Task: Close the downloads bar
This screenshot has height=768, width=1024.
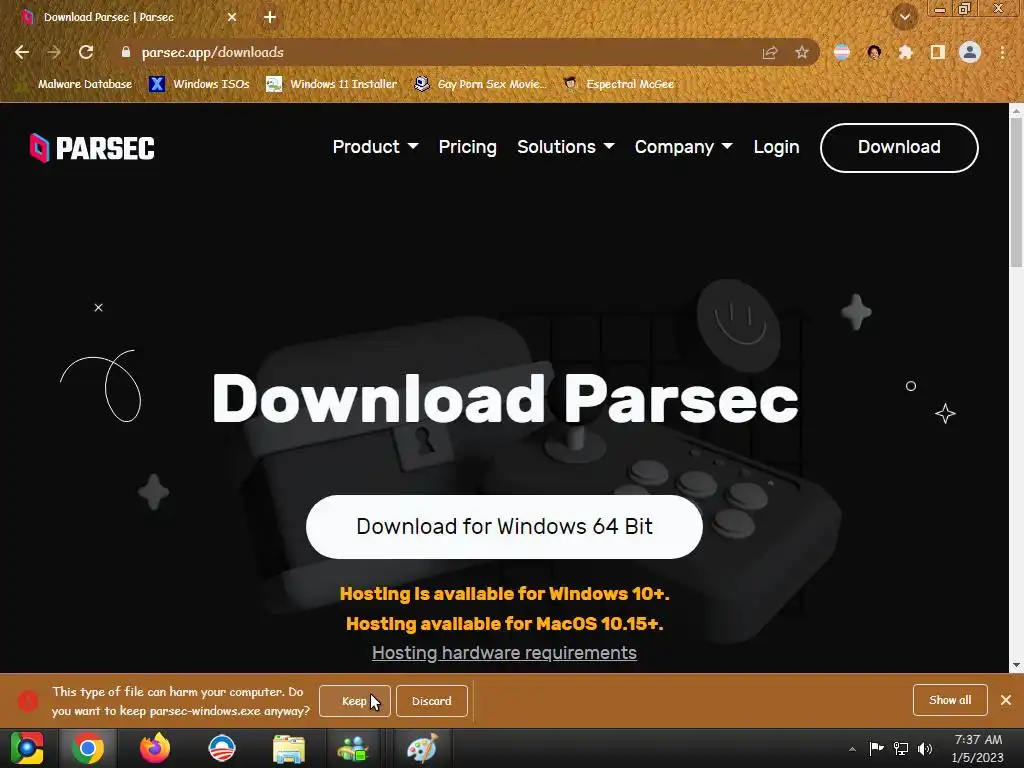Action: (1006, 700)
